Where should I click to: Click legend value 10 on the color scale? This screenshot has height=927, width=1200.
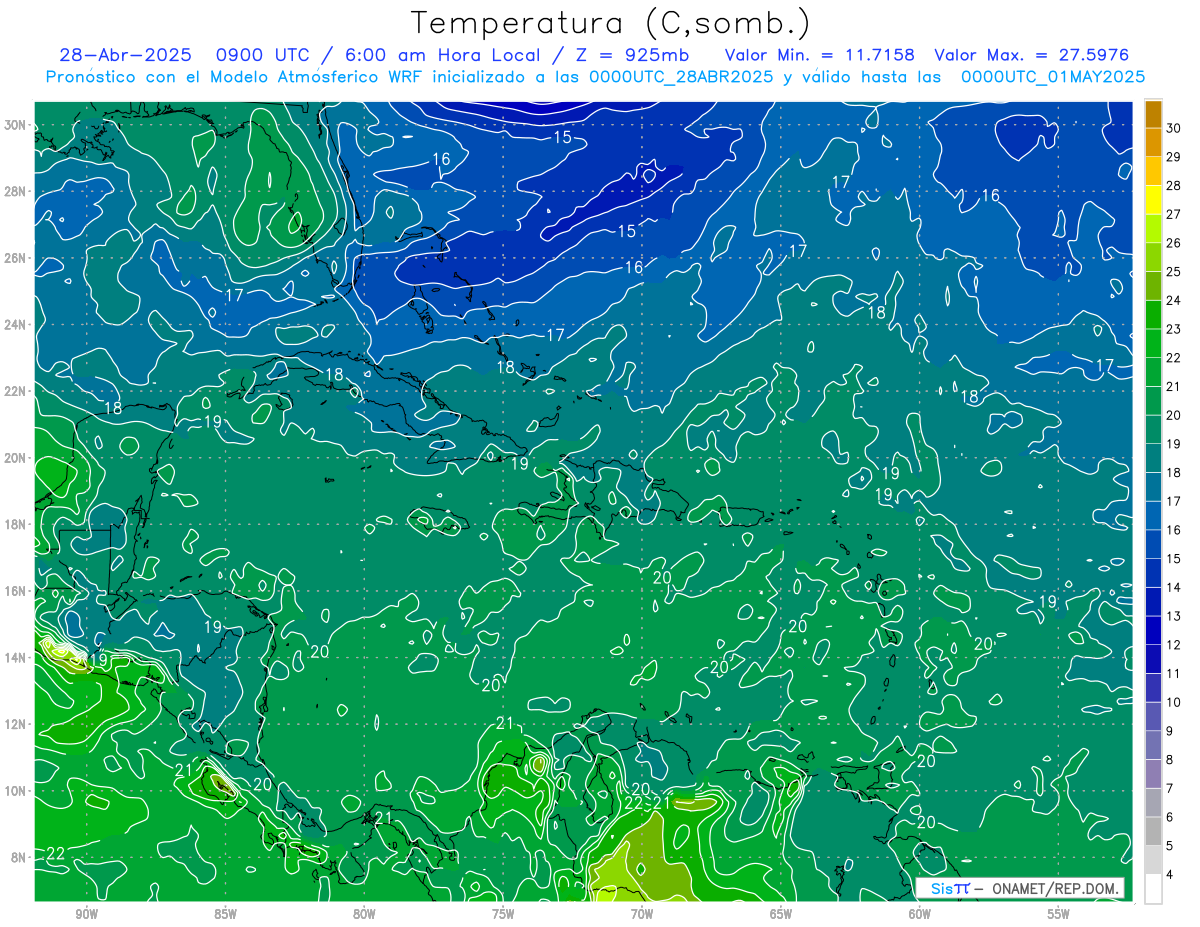tap(1174, 703)
